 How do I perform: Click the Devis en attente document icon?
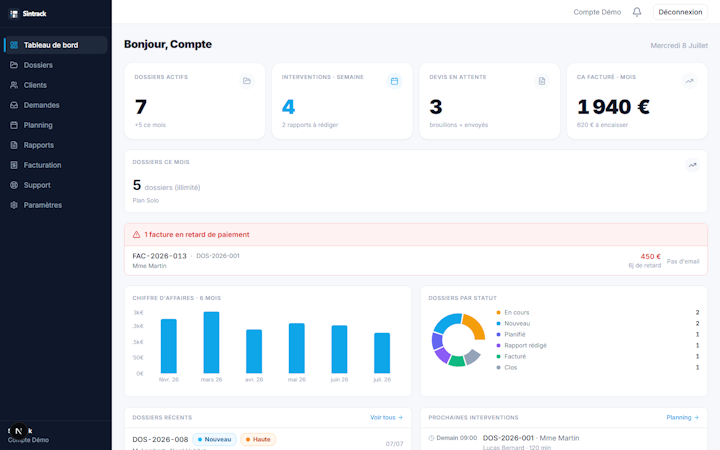pyautogui.click(x=542, y=81)
